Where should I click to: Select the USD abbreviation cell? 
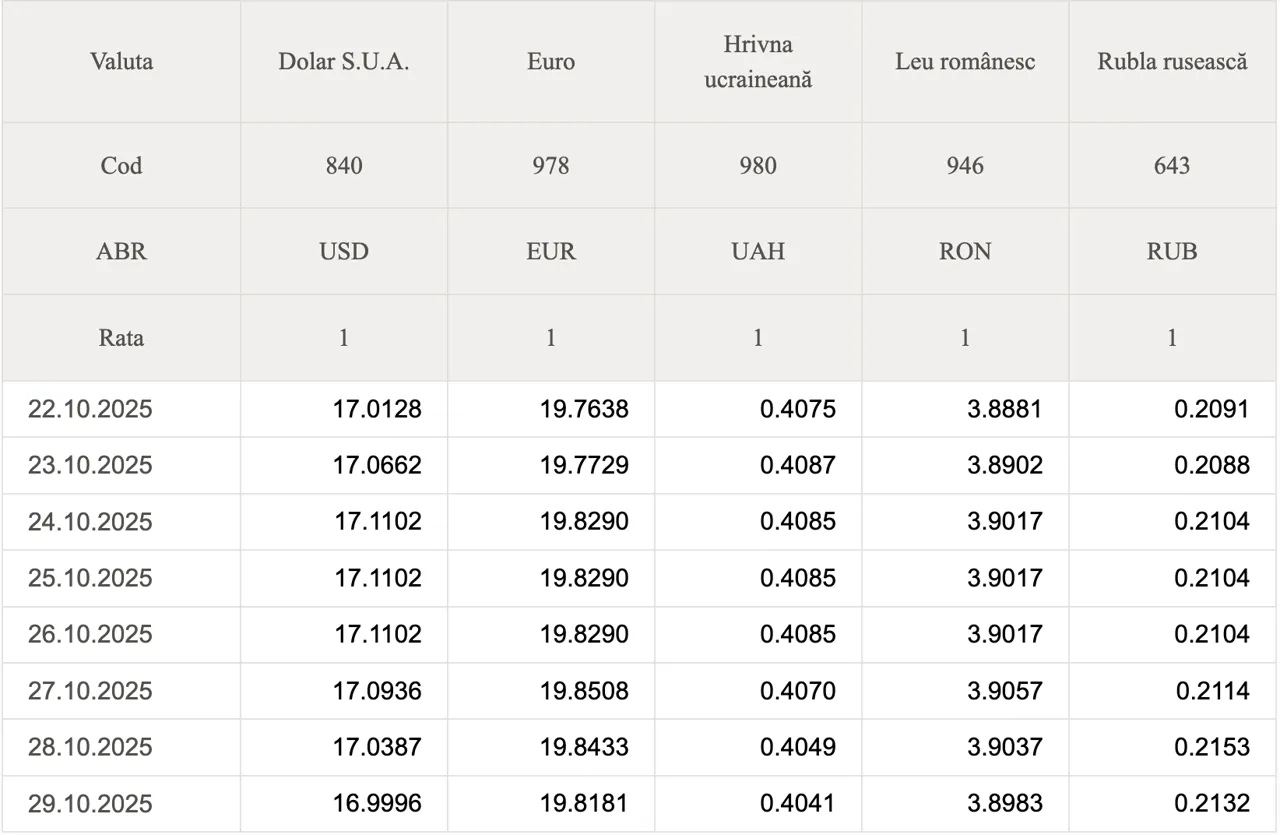[x=344, y=251]
